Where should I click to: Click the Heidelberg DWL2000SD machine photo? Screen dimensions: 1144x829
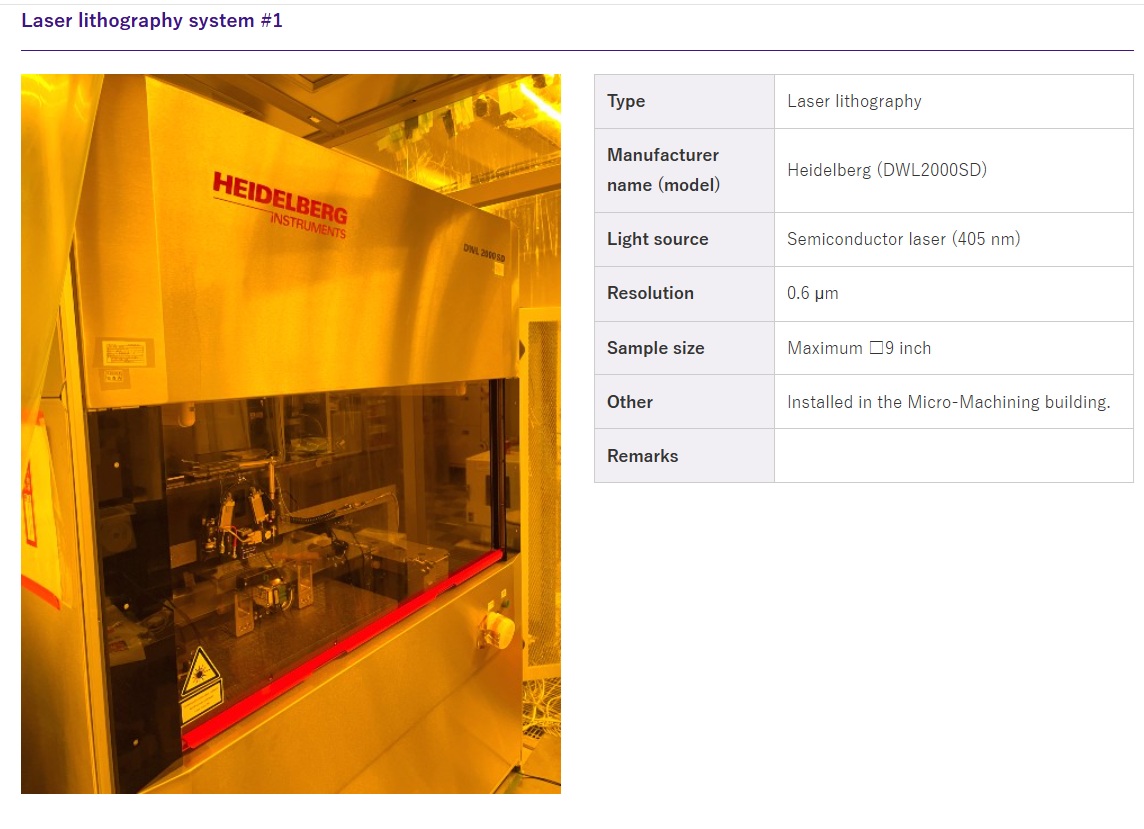(x=290, y=433)
